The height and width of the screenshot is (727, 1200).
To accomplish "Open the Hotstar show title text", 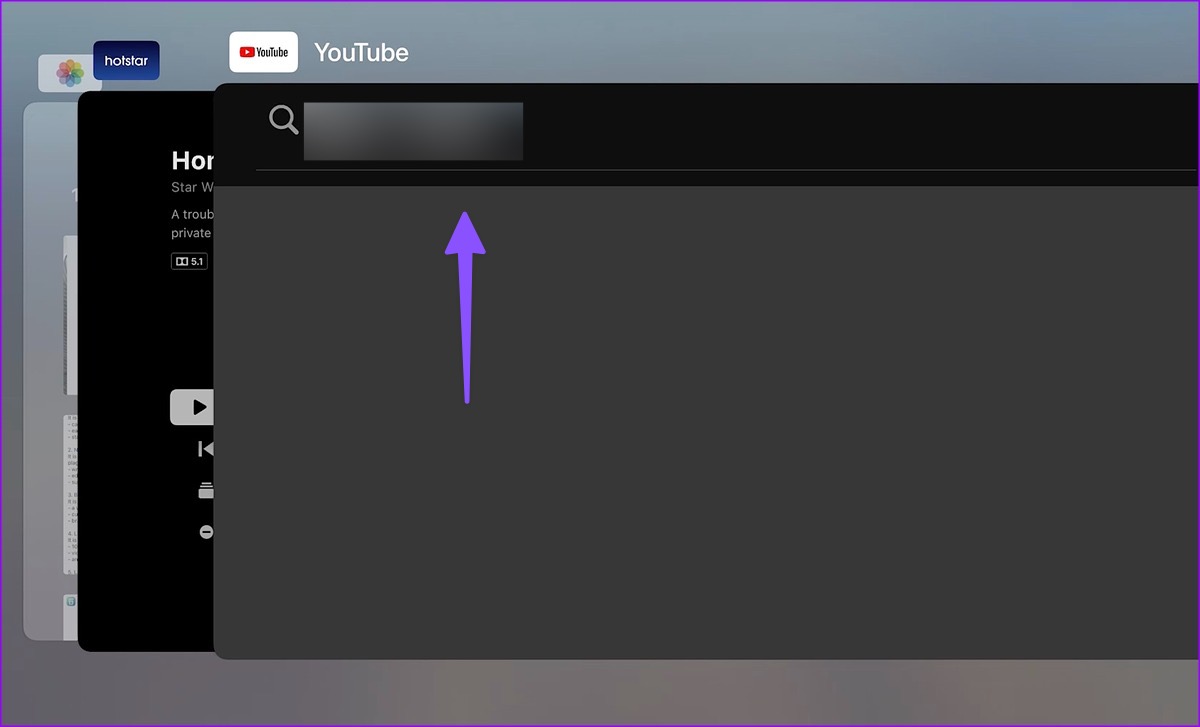I will (192, 161).
